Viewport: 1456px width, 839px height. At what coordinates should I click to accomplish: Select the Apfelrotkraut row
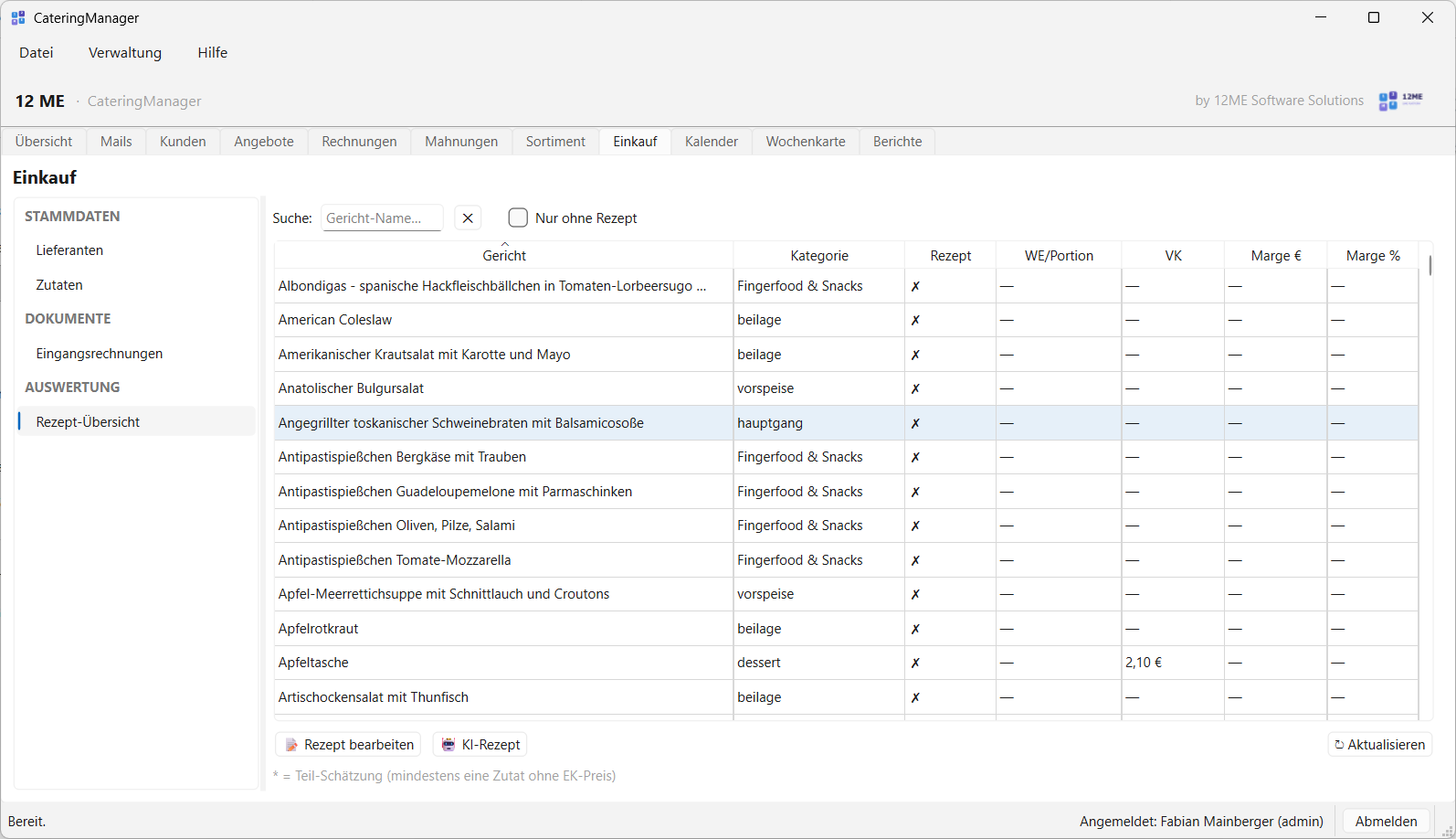[x=846, y=629]
